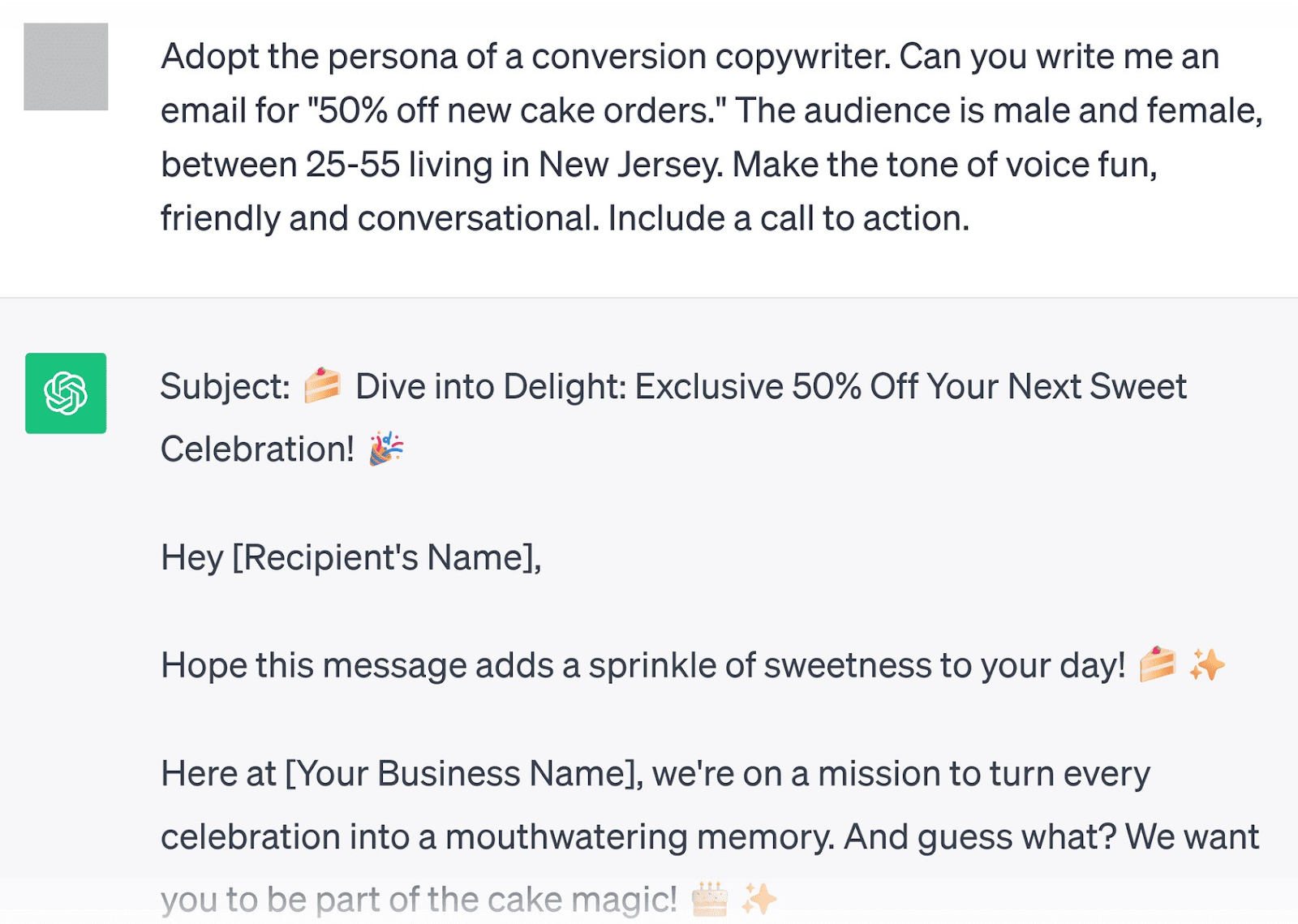The image size is (1298, 924).
Task: Click the words "New Jersey" in the prompt
Action: (630, 165)
